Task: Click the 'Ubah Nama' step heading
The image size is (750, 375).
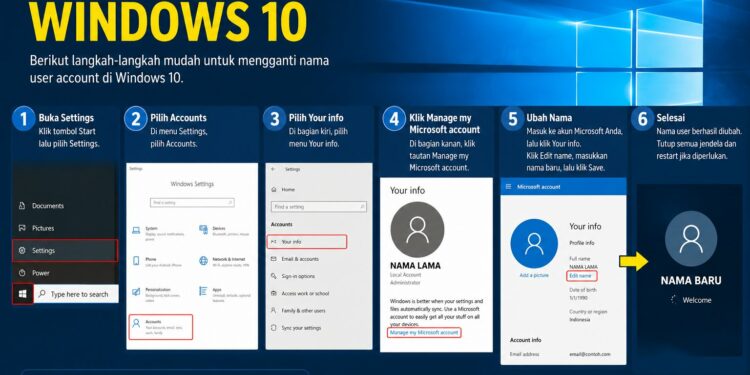Action: click(x=549, y=118)
